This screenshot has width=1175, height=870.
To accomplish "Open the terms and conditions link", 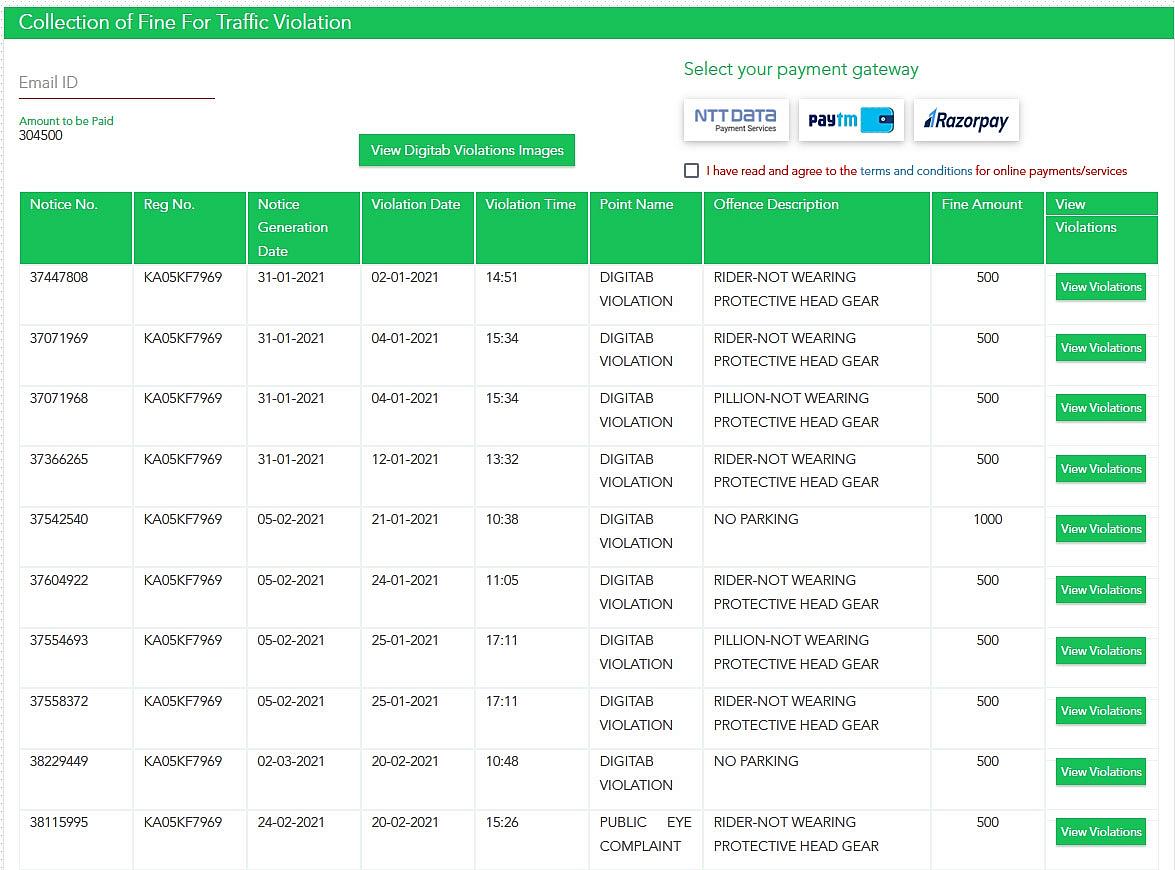I will [916, 171].
